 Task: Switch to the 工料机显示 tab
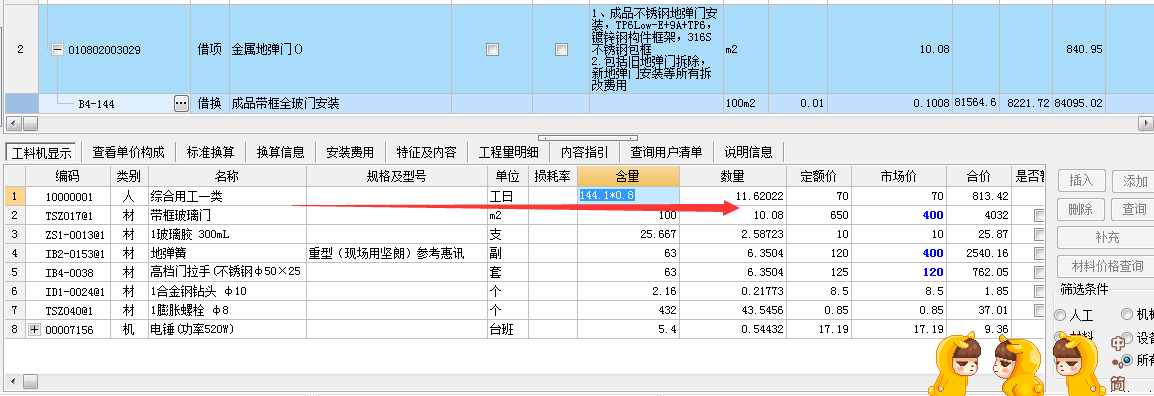pyautogui.click(x=42, y=153)
